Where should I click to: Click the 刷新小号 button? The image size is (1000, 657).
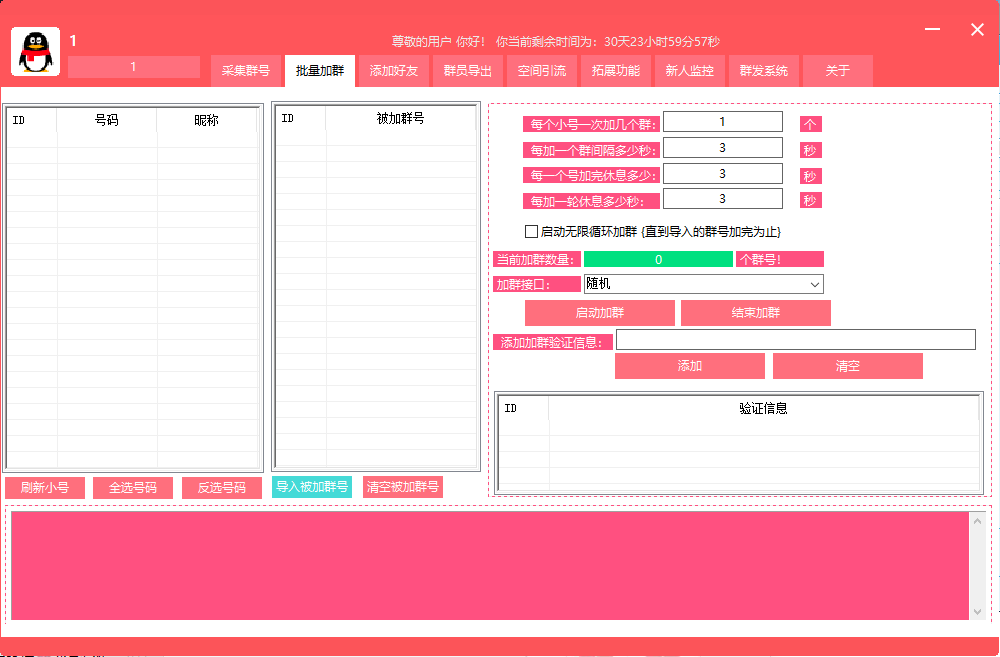[x=45, y=488]
